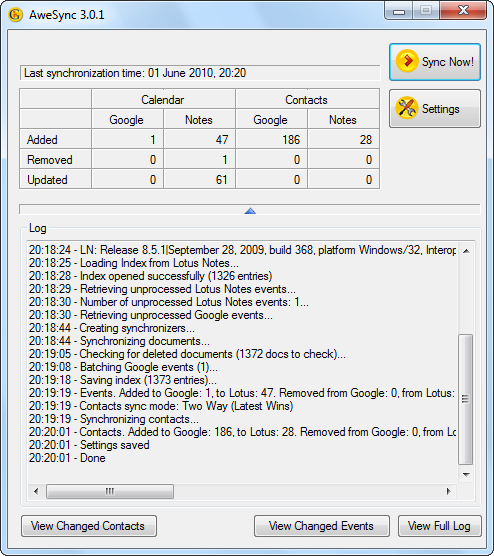Click the Calendar Google Added cell 1
Viewport: 494px width, 556px height.
pyautogui.click(x=127, y=140)
